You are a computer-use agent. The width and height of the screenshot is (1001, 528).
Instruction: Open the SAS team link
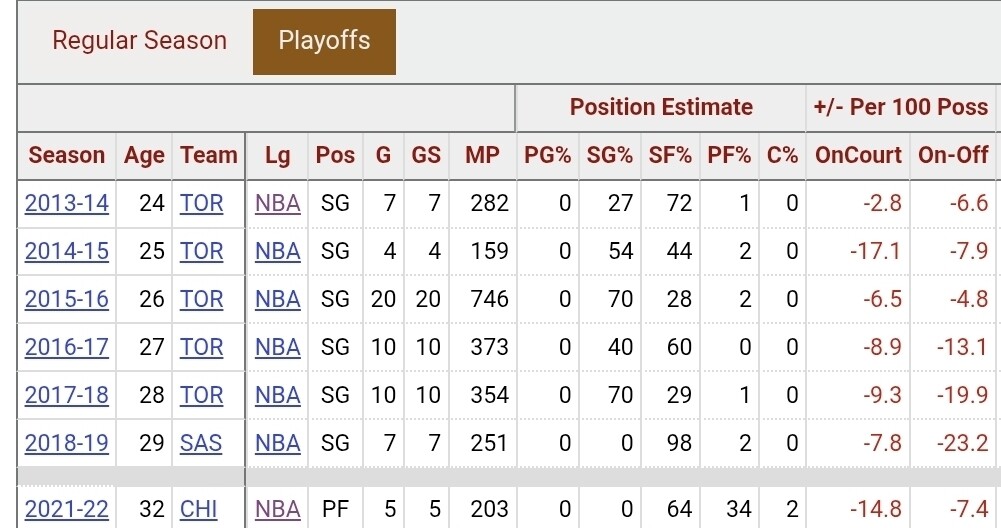(201, 443)
